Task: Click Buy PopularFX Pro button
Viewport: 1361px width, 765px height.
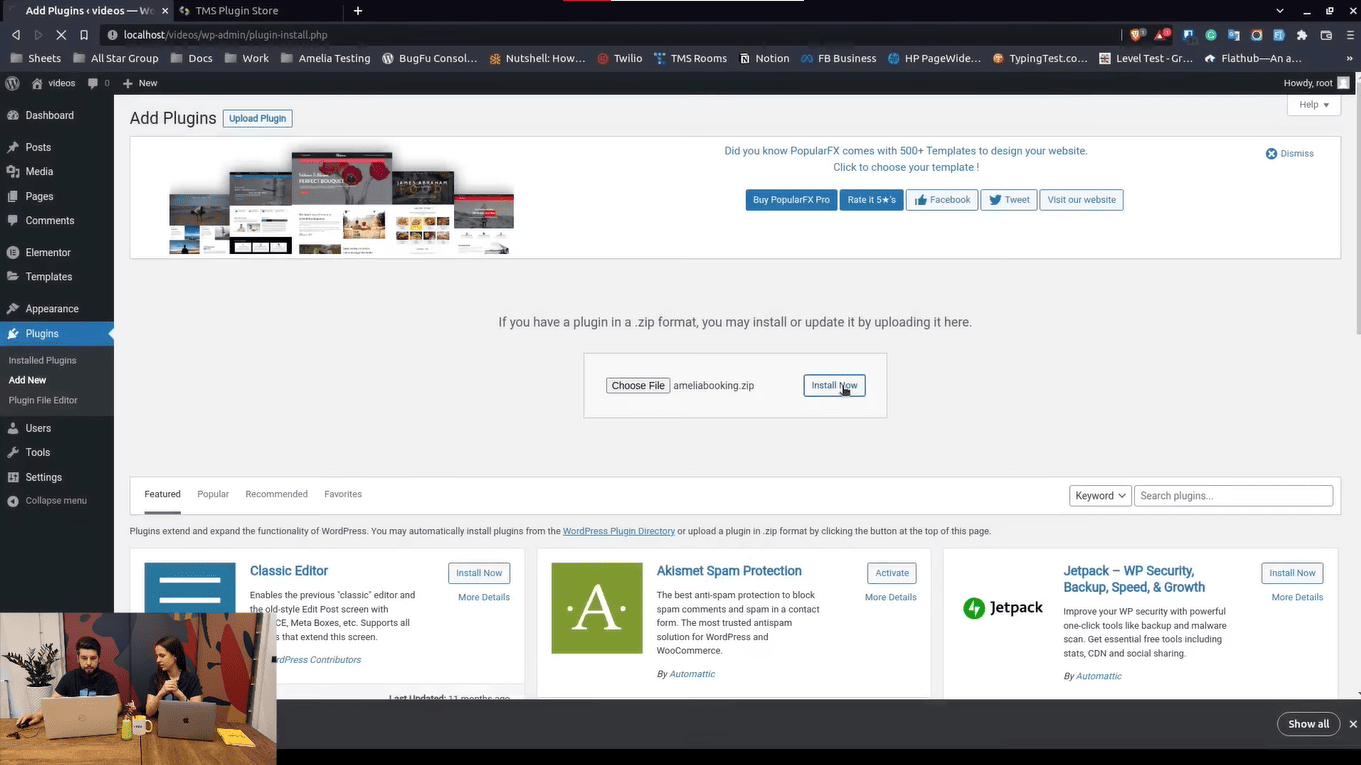Action: pyautogui.click(x=791, y=200)
